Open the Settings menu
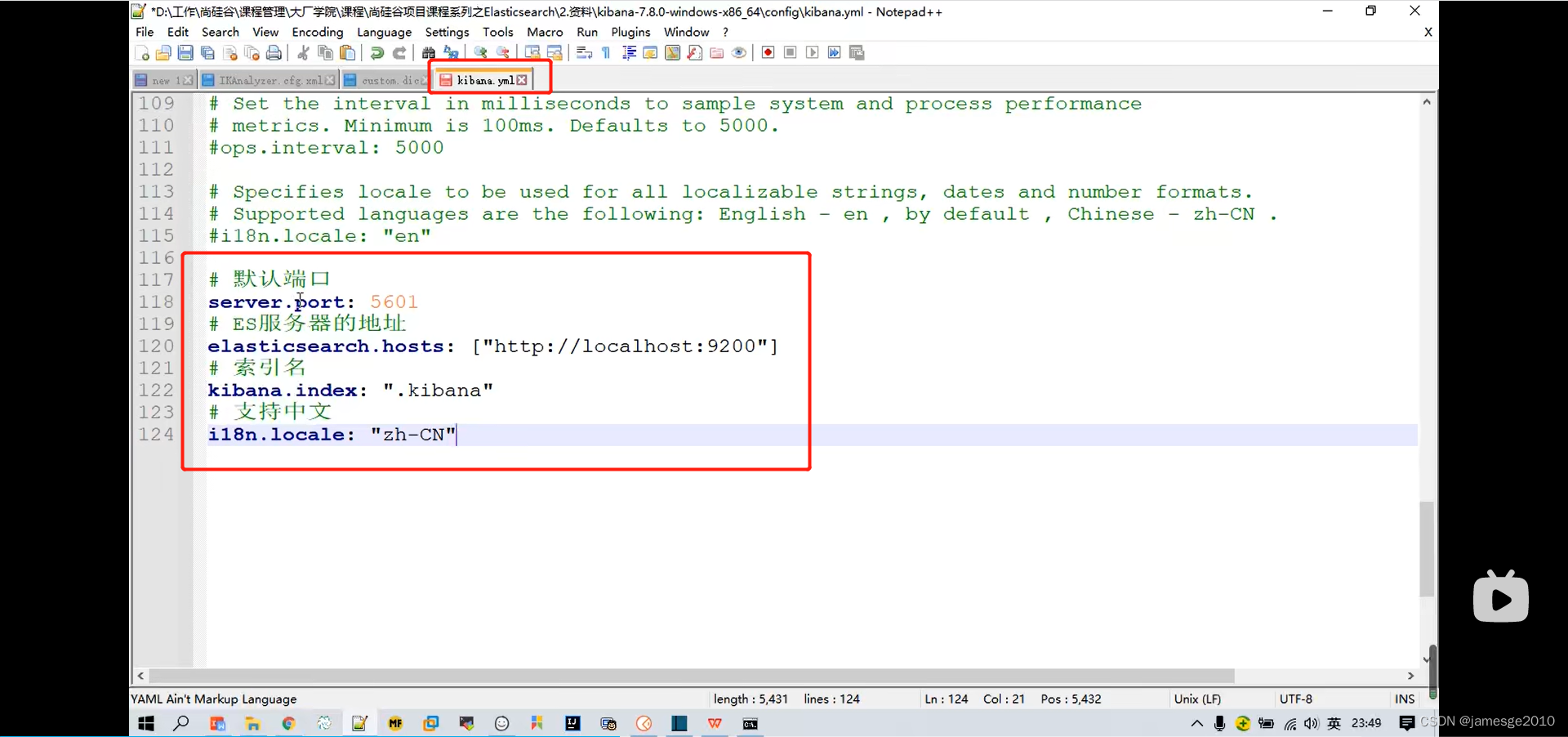The width and height of the screenshot is (1568, 737). click(447, 32)
